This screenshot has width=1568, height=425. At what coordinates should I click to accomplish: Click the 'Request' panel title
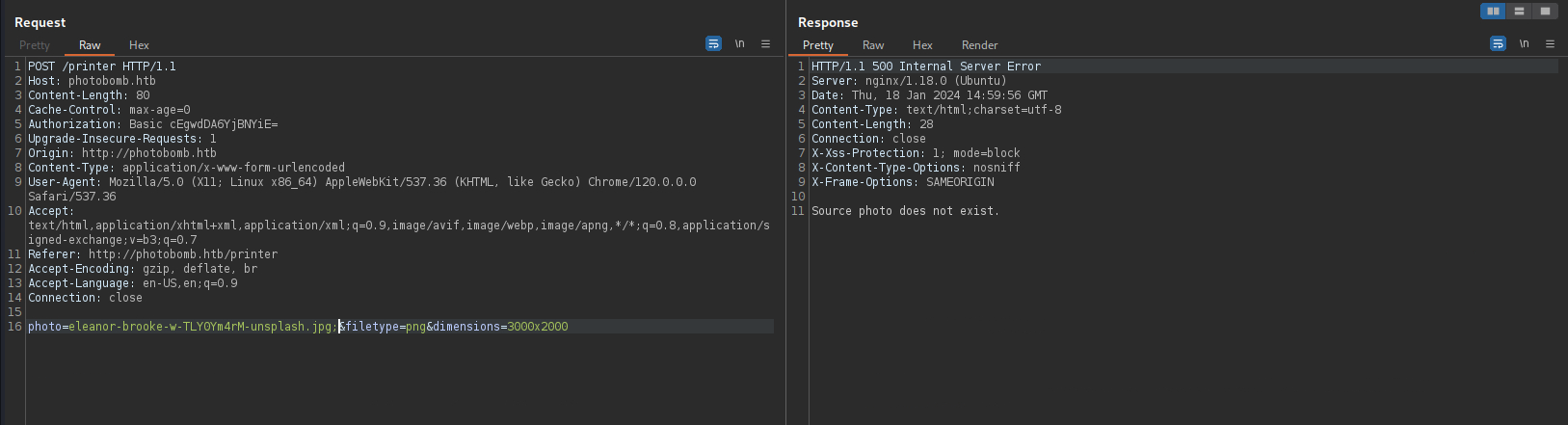[40, 22]
